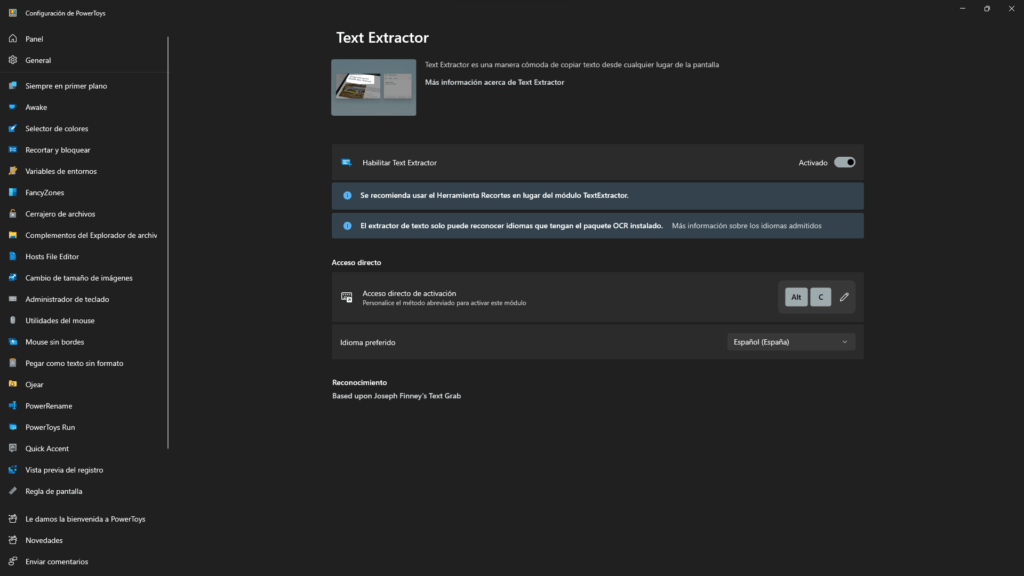Click the Awake coffee cup icon
This screenshot has height=576, width=1024.
pos(13,107)
